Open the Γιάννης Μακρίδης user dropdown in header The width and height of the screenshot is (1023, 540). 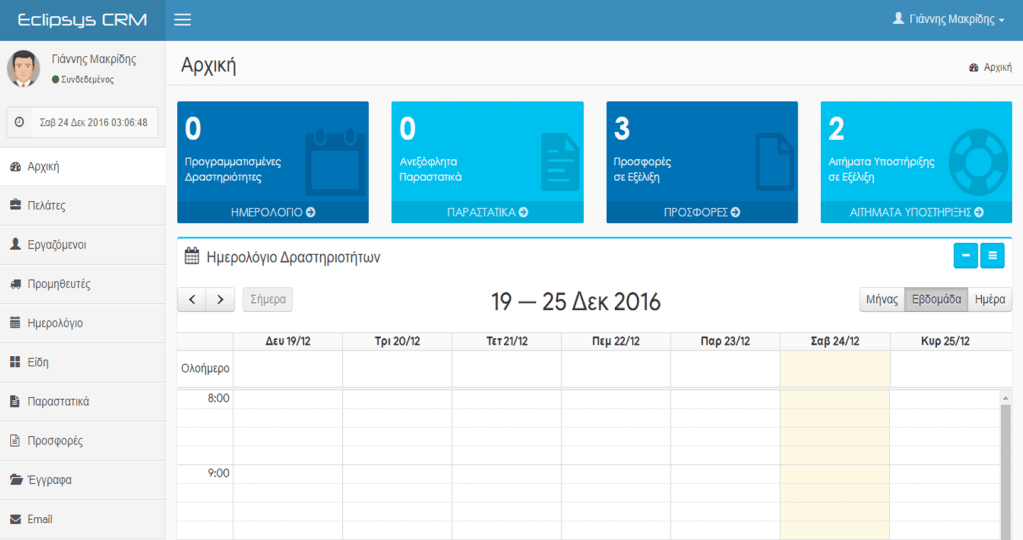point(949,19)
